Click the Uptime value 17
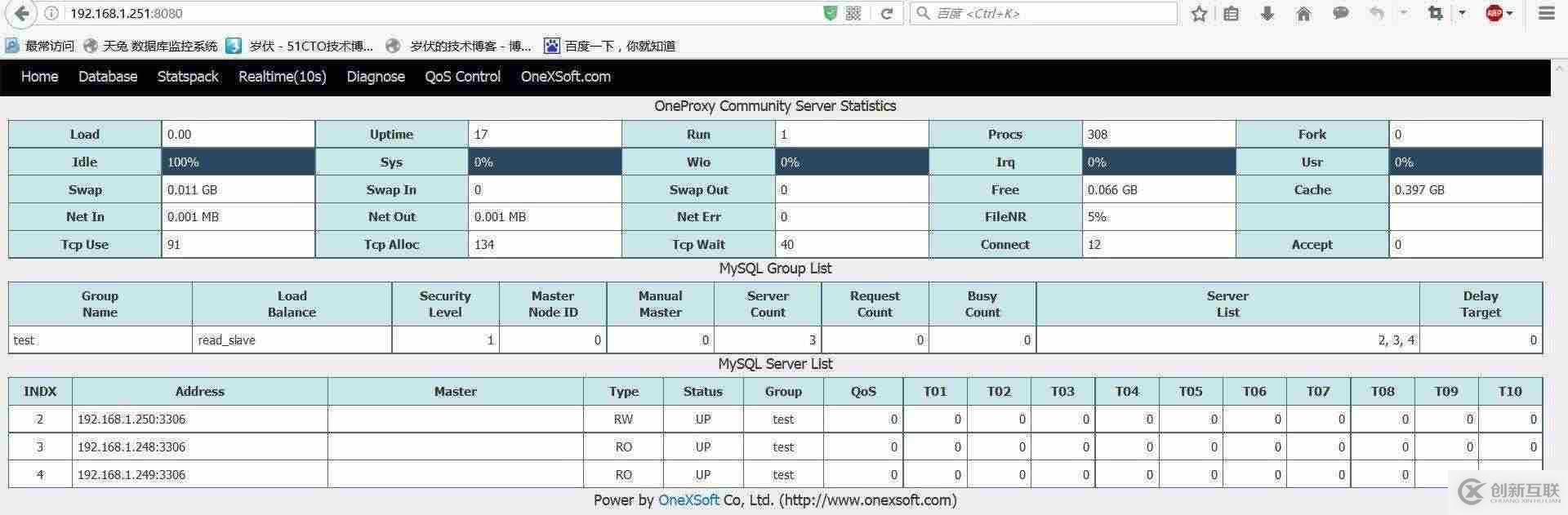The image size is (1568, 515). pyautogui.click(x=545, y=135)
